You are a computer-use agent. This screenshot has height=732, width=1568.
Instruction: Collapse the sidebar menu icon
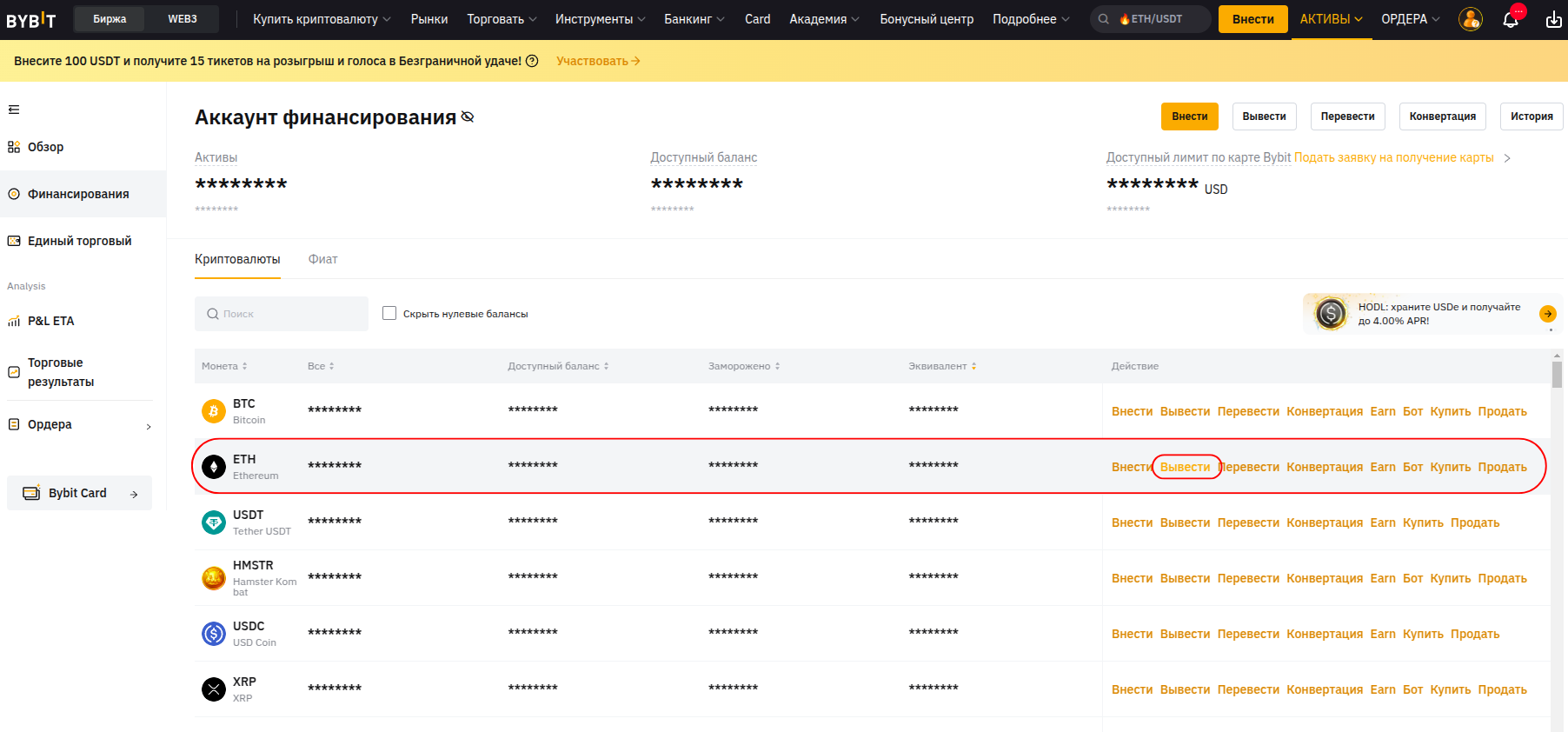(x=14, y=110)
